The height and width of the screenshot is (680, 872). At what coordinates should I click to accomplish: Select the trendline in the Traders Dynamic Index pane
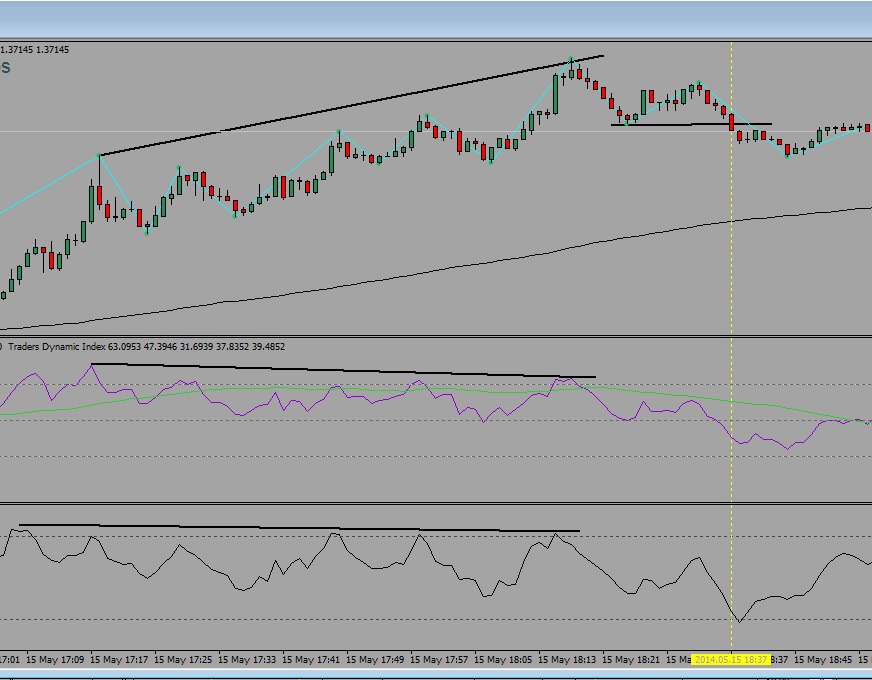click(x=343, y=370)
